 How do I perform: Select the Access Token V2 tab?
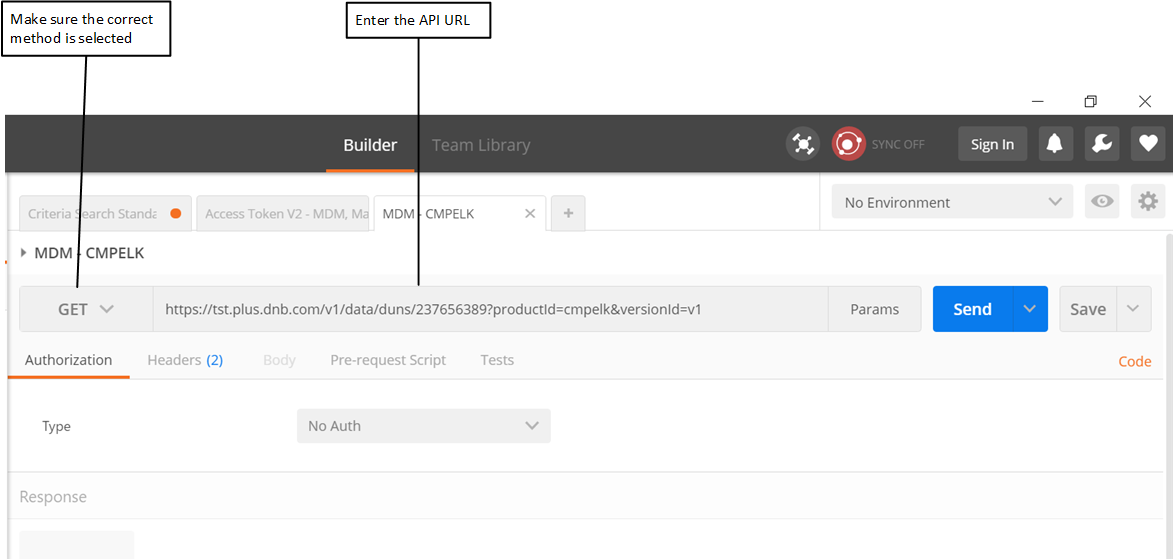283,213
